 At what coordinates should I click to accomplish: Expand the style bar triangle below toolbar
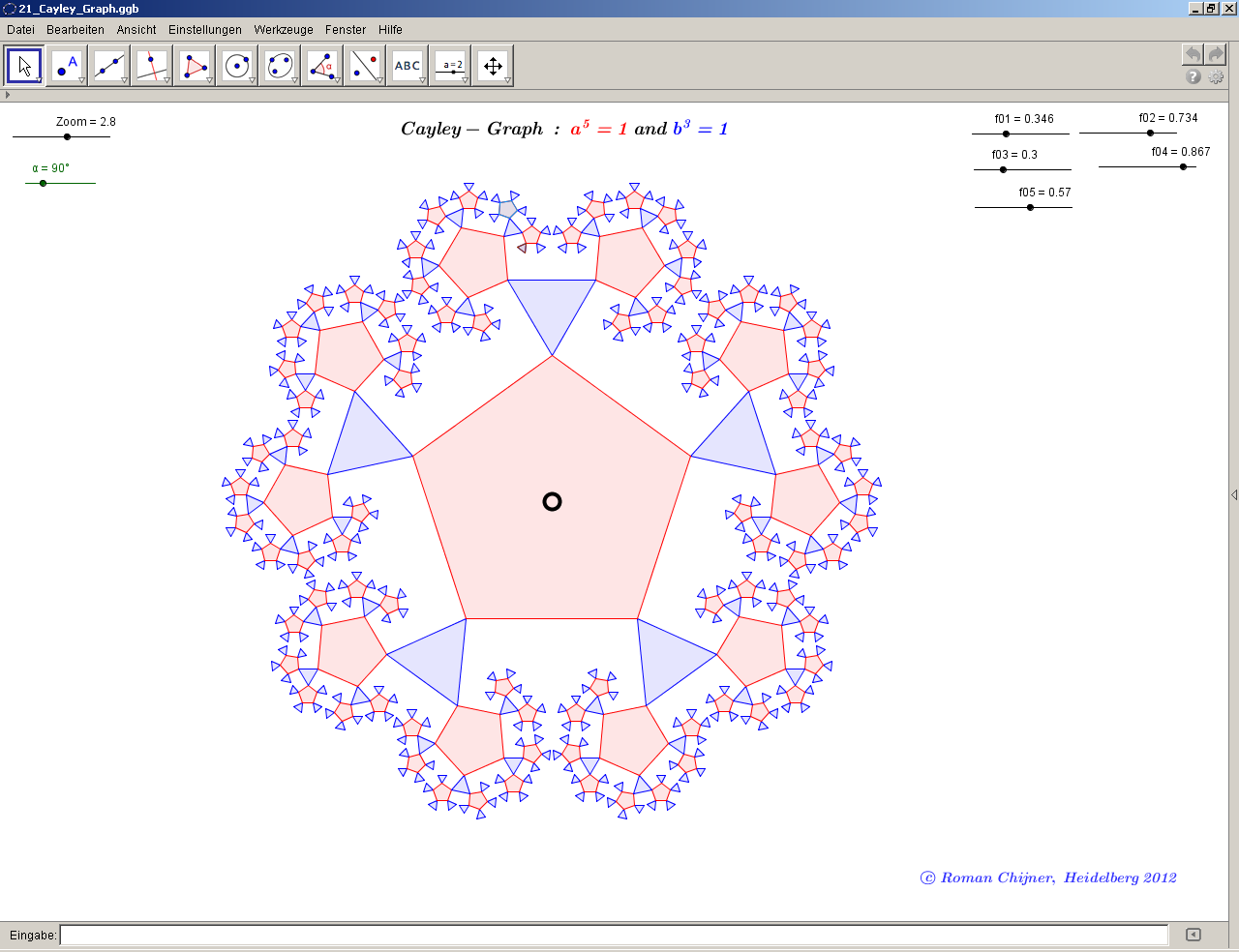pos(8,95)
